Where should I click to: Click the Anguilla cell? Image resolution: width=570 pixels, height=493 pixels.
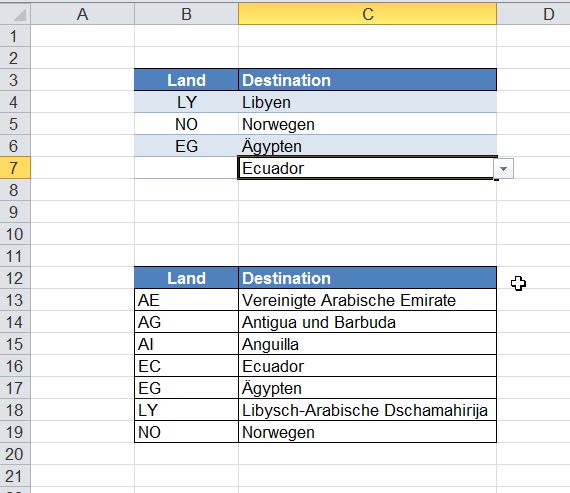pyautogui.click(x=368, y=344)
